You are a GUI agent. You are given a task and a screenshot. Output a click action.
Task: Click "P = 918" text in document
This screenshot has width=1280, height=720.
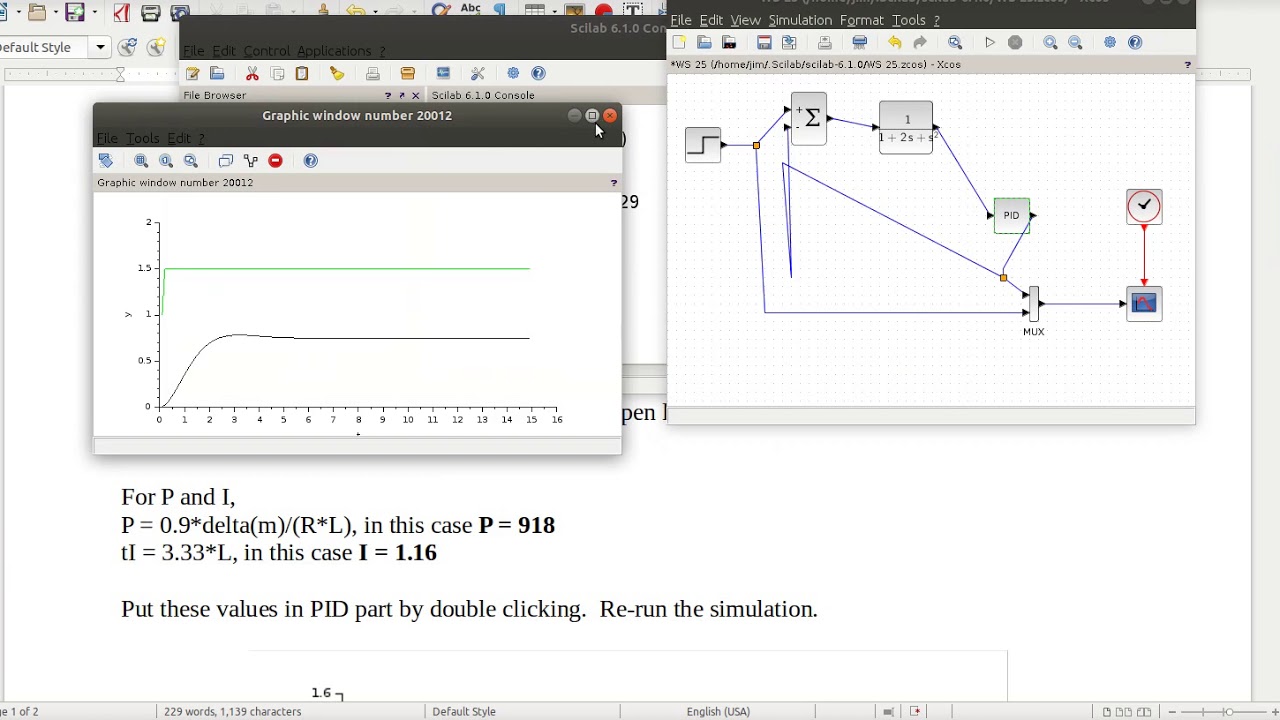point(516,525)
